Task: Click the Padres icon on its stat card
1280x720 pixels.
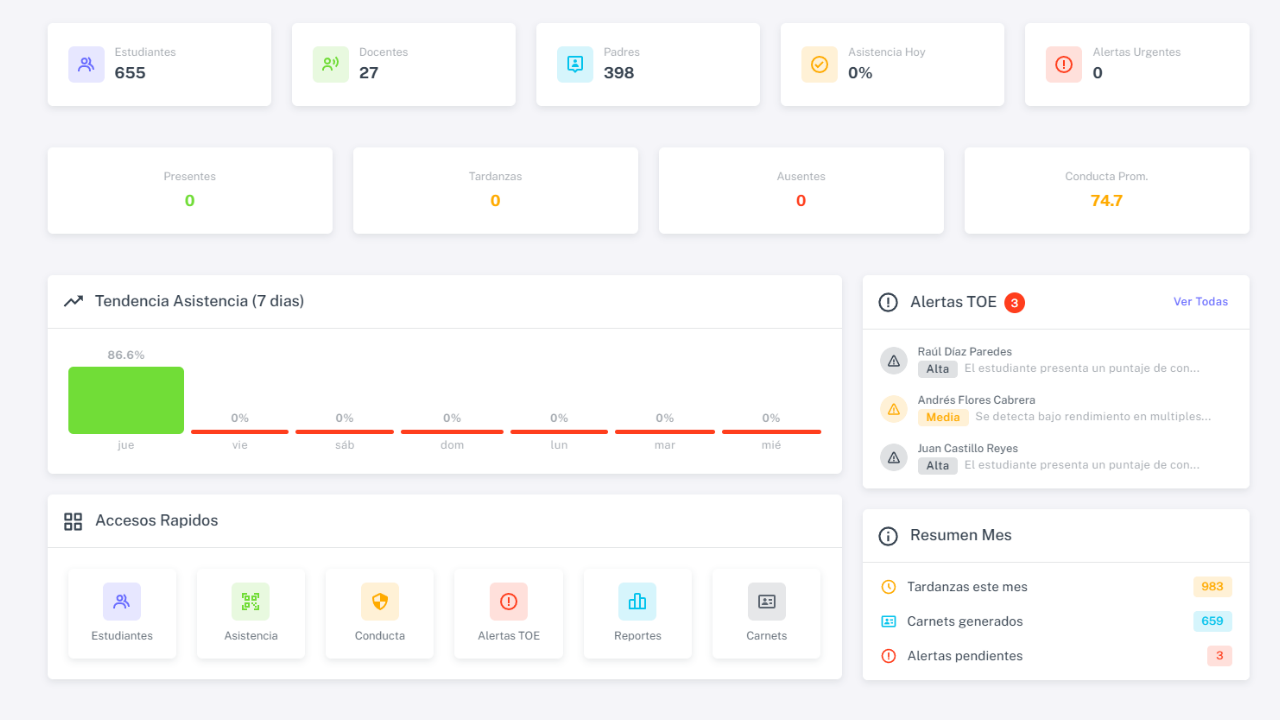Action: click(574, 64)
